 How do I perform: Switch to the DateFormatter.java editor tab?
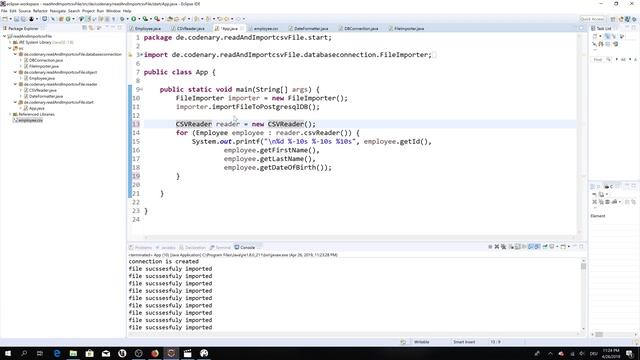point(311,29)
